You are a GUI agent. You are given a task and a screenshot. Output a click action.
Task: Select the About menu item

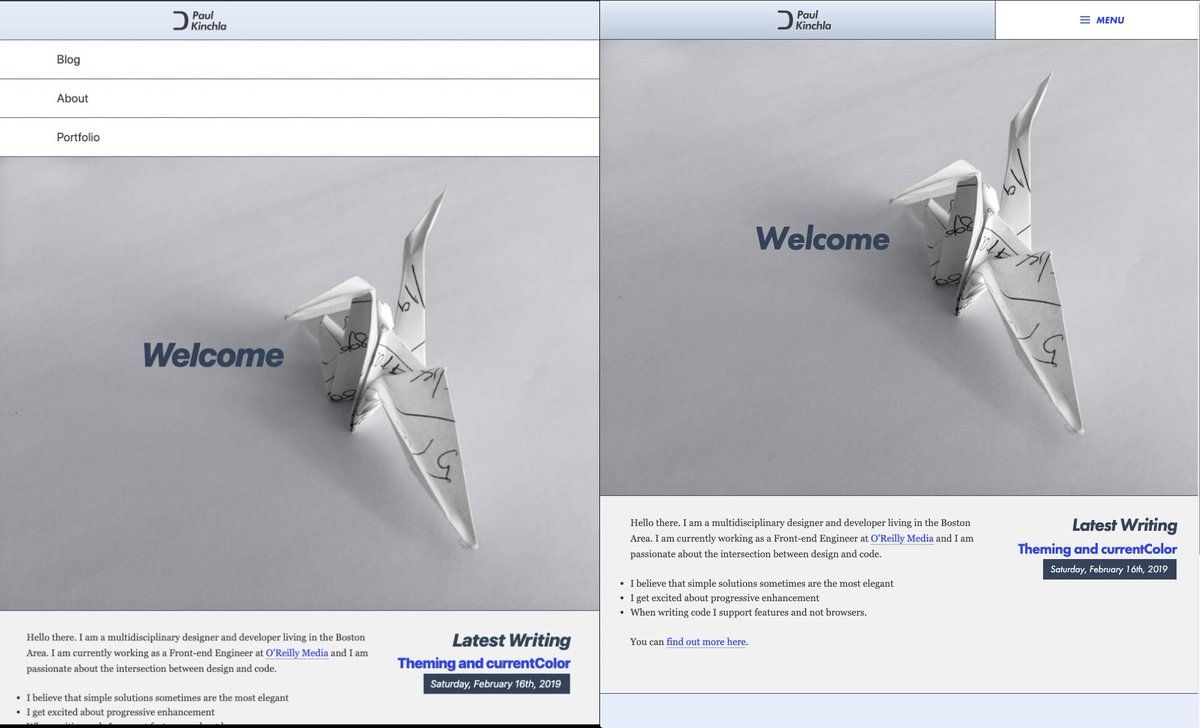click(72, 98)
